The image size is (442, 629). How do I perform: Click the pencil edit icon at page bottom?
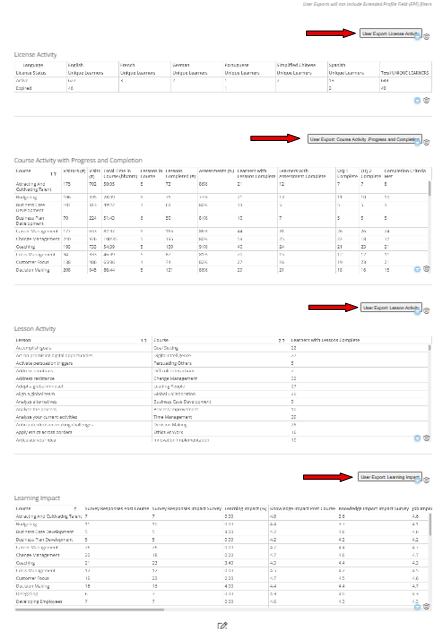pyautogui.click(x=222, y=625)
